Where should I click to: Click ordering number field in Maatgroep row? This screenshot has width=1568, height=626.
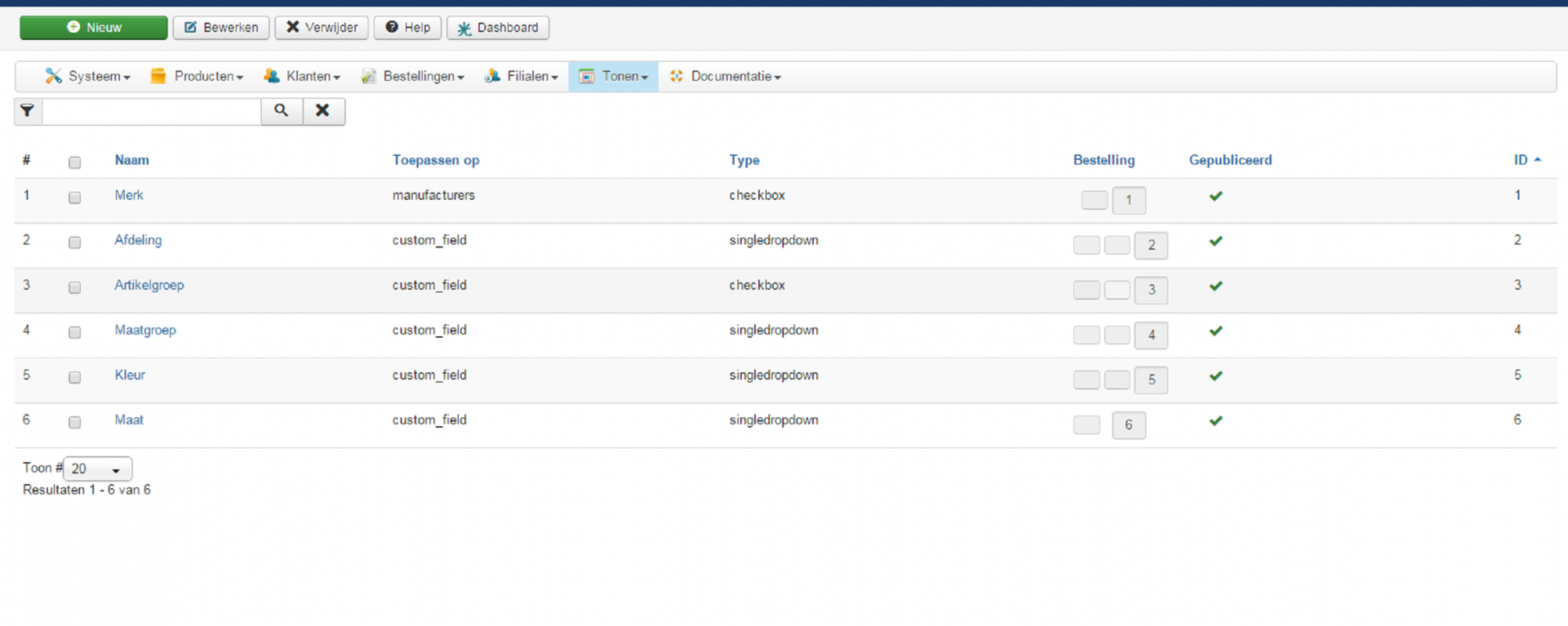1151,335
